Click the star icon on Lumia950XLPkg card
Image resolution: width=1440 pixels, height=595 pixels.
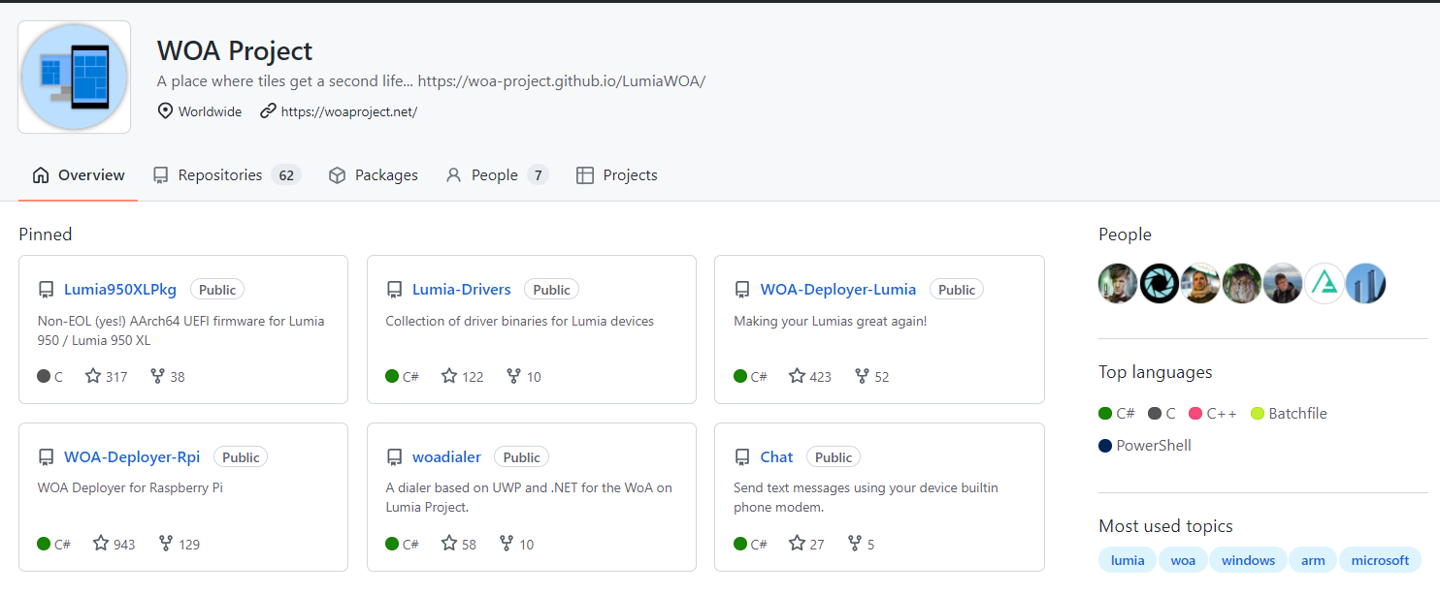pyautogui.click(x=93, y=376)
